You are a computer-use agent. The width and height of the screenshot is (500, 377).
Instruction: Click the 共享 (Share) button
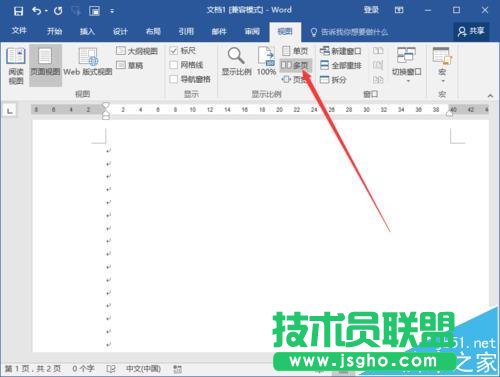[x=471, y=31]
